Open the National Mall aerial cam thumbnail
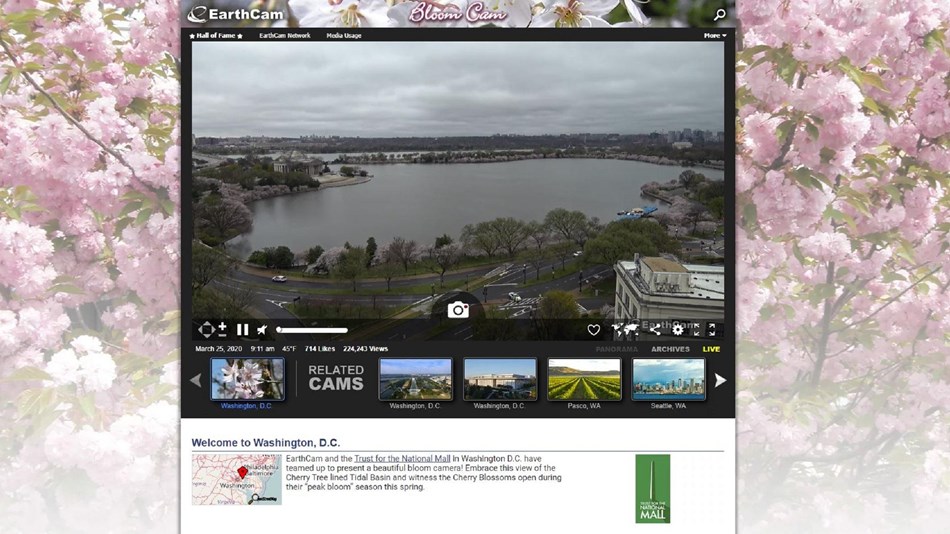The width and height of the screenshot is (950, 534). (416, 379)
